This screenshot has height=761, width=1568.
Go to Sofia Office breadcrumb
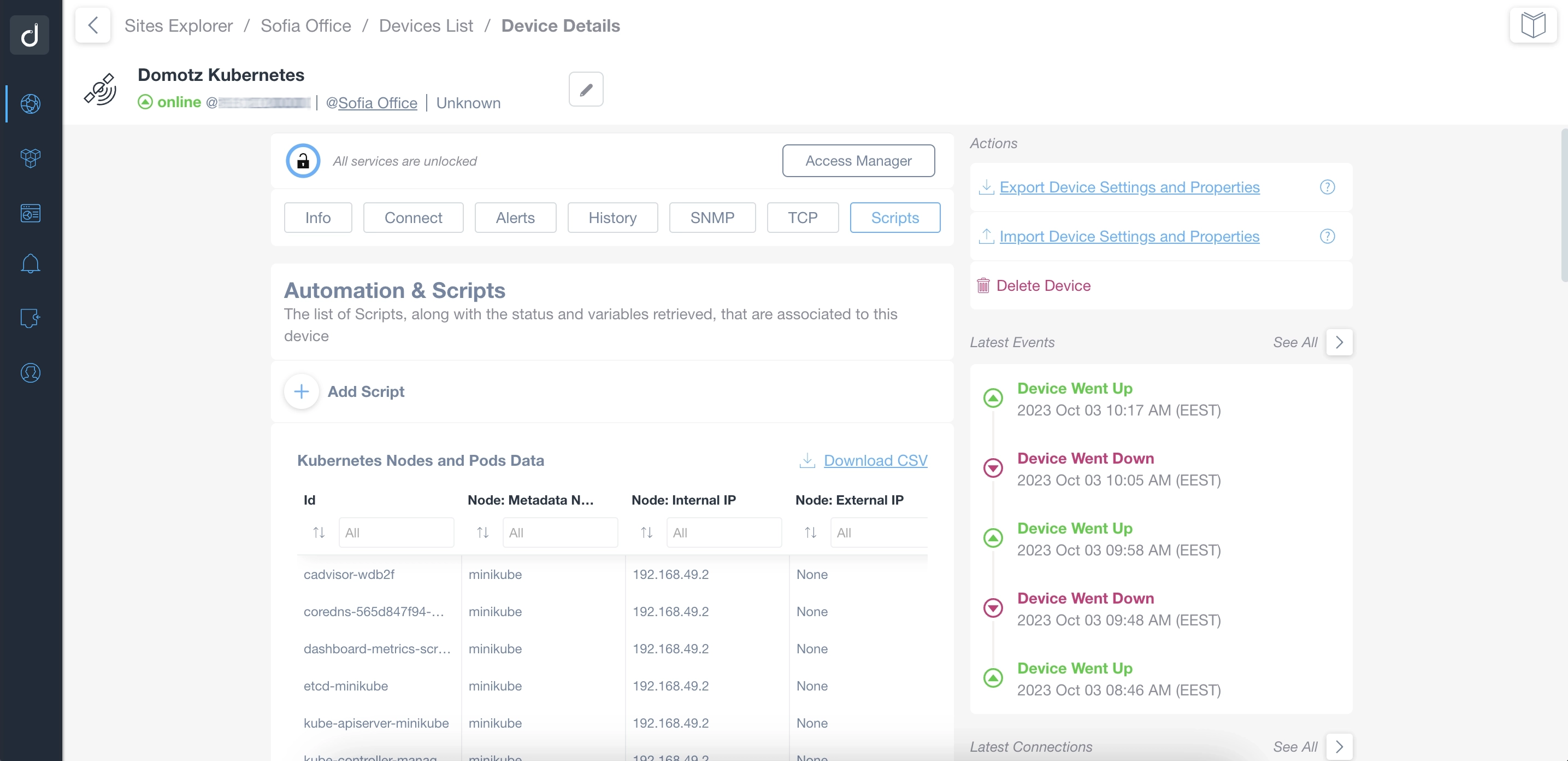[305, 26]
